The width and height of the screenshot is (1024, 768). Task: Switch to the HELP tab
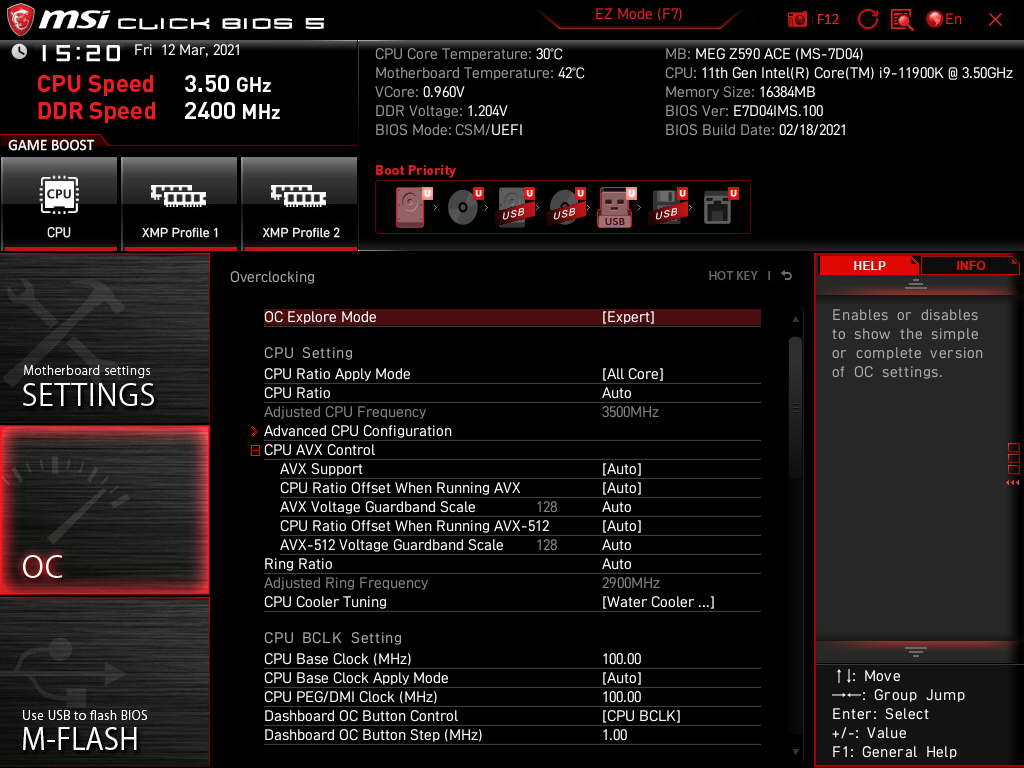[x=869, y=266]
